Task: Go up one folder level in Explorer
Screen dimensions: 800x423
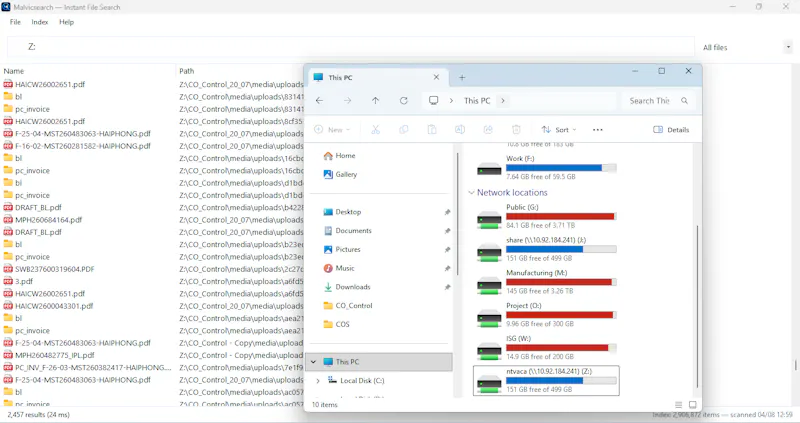Action: pos(376,101)
